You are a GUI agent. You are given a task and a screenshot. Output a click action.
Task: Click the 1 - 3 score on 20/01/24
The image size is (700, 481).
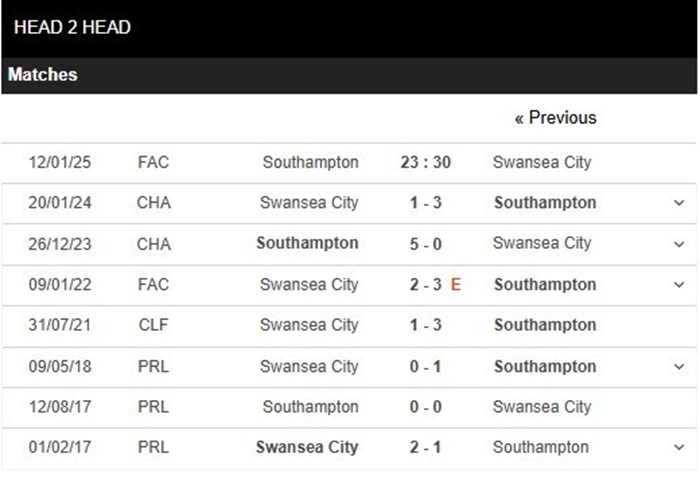(x=425, y=203)
